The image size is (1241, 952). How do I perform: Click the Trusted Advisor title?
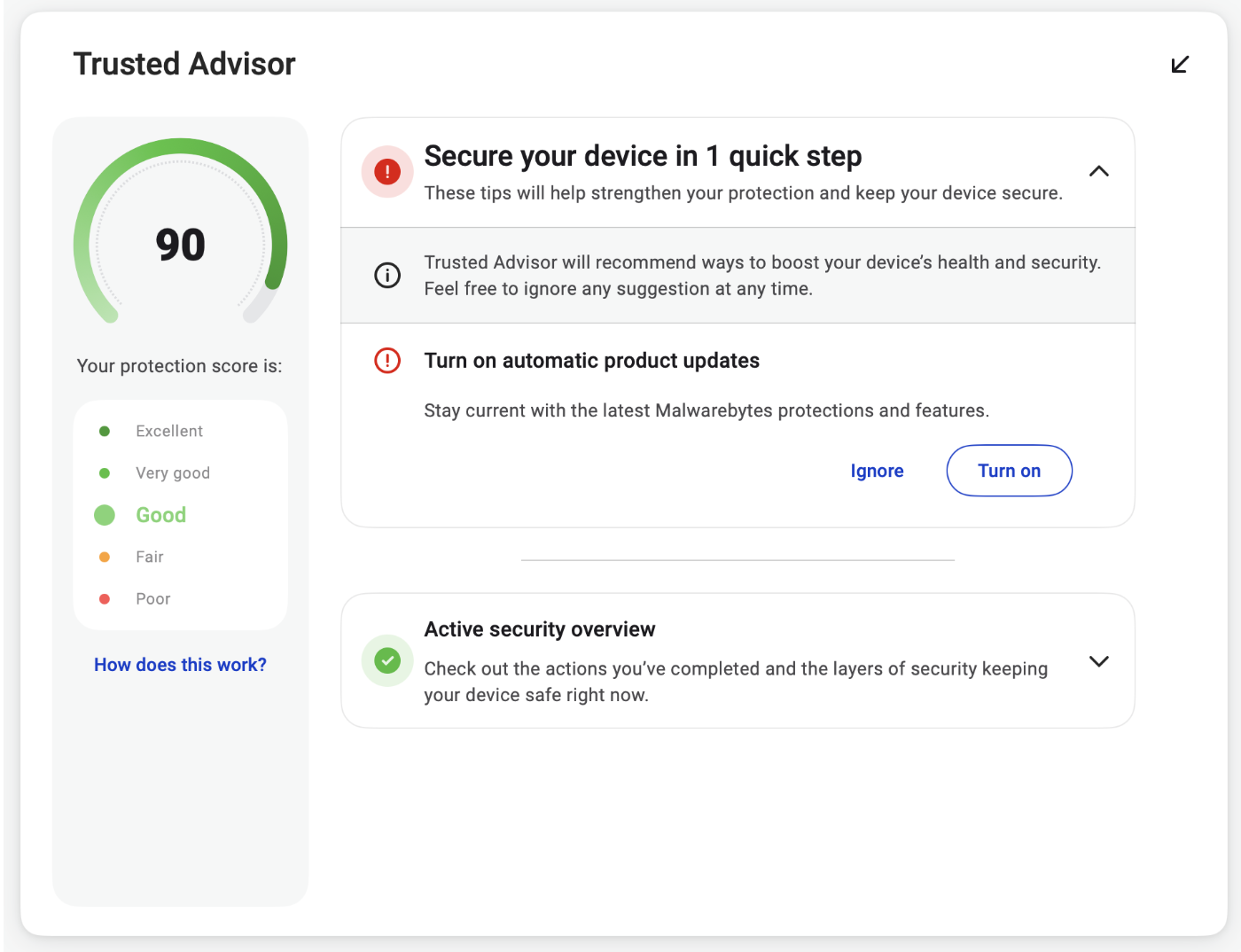tap(184, 64)
